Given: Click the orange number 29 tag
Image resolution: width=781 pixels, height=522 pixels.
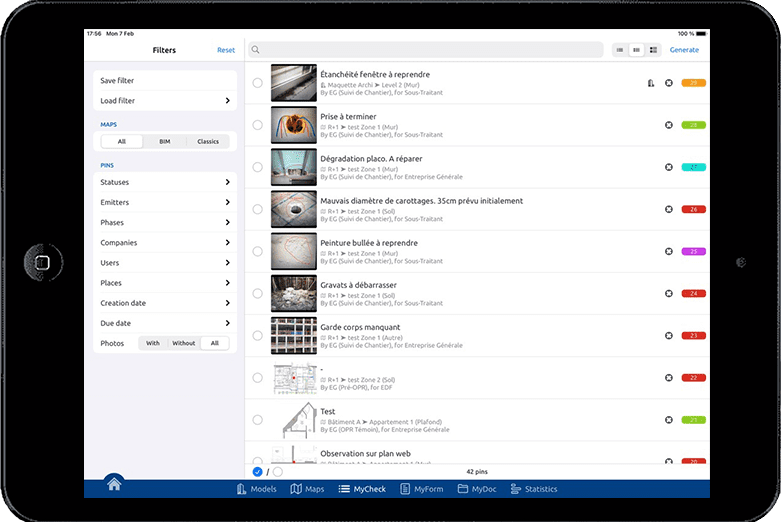Looking at the screenshot, I should click(x=693, y=83).
